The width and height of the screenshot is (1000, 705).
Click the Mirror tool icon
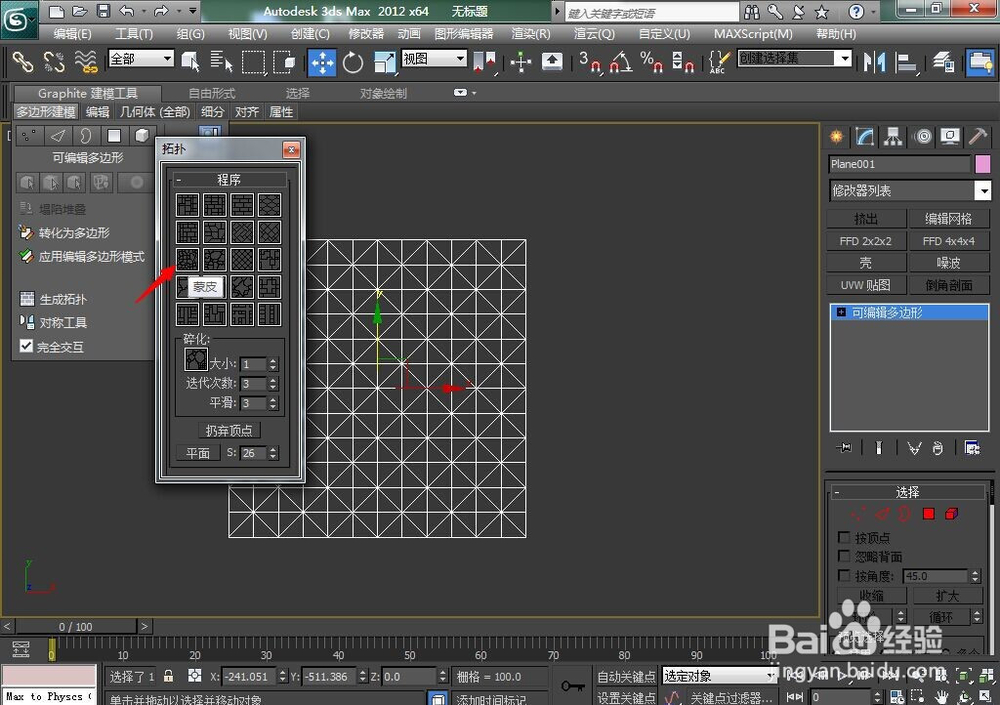(874, 63)
